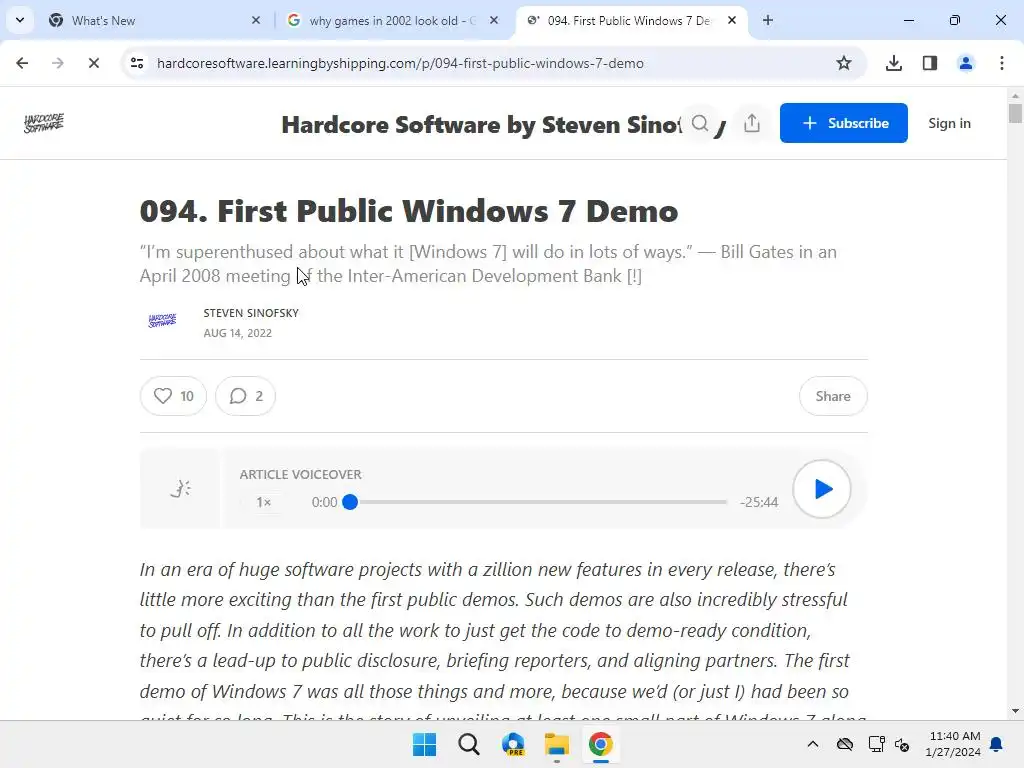Go back to the previous page
Viewport: 1024px width, 768px height.
pyautogui.click(x=22, y=63)
